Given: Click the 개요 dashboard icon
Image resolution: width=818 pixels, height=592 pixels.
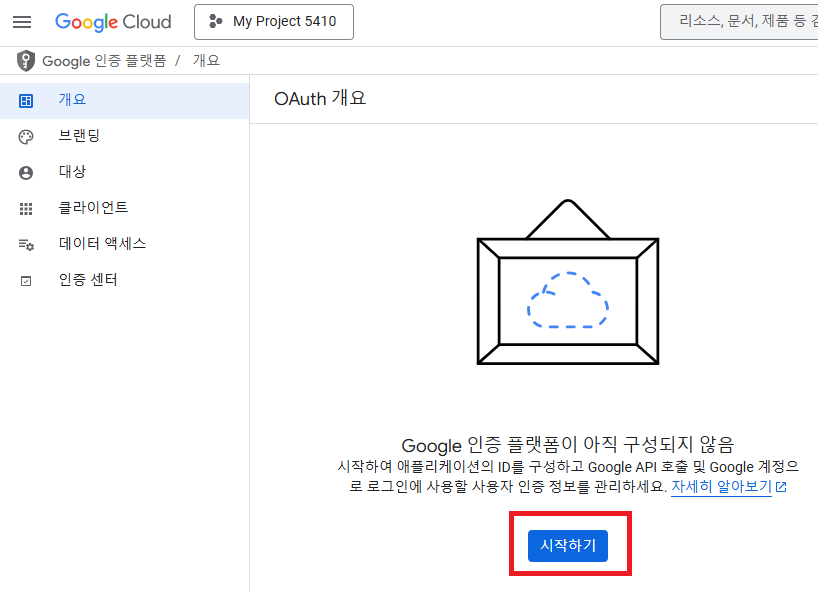Looking at the screenshot, I should (x=26, y=101).
